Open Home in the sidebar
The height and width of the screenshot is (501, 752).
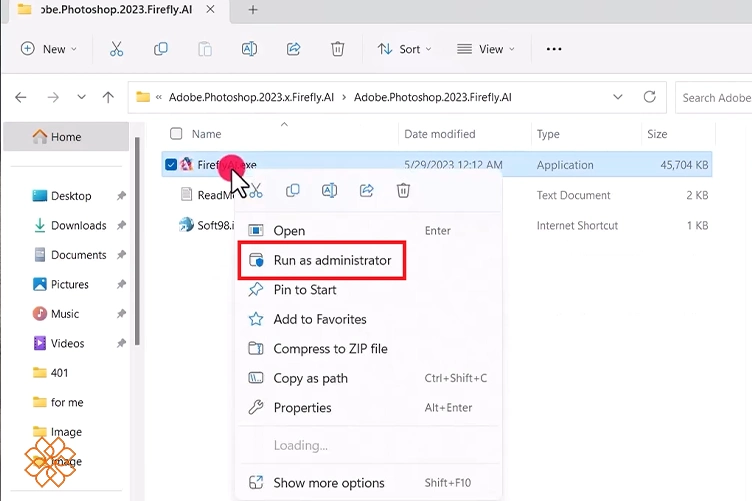point(66,137)
